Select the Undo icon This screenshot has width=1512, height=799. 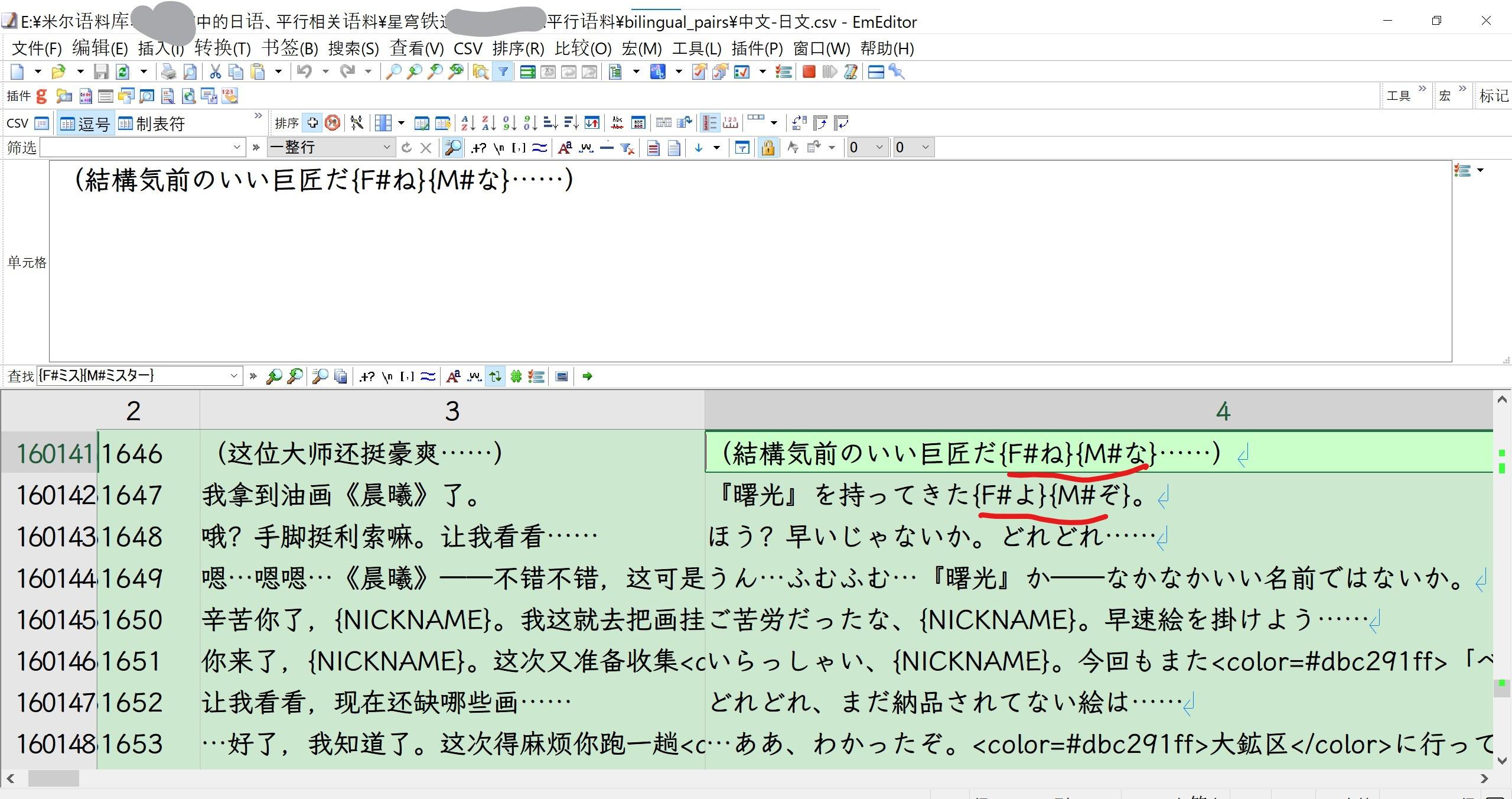pos(306,72)
